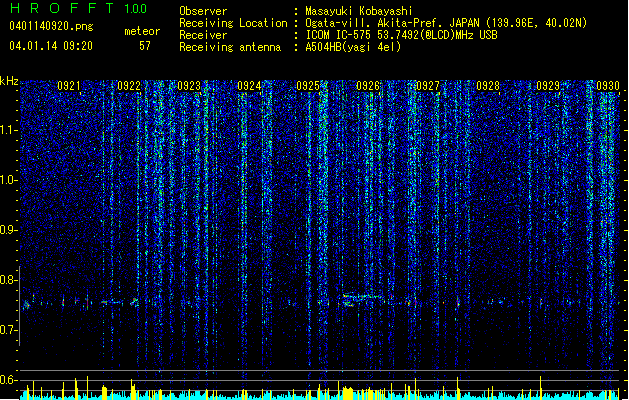Click the meteor count 57

tap(145, 46)
